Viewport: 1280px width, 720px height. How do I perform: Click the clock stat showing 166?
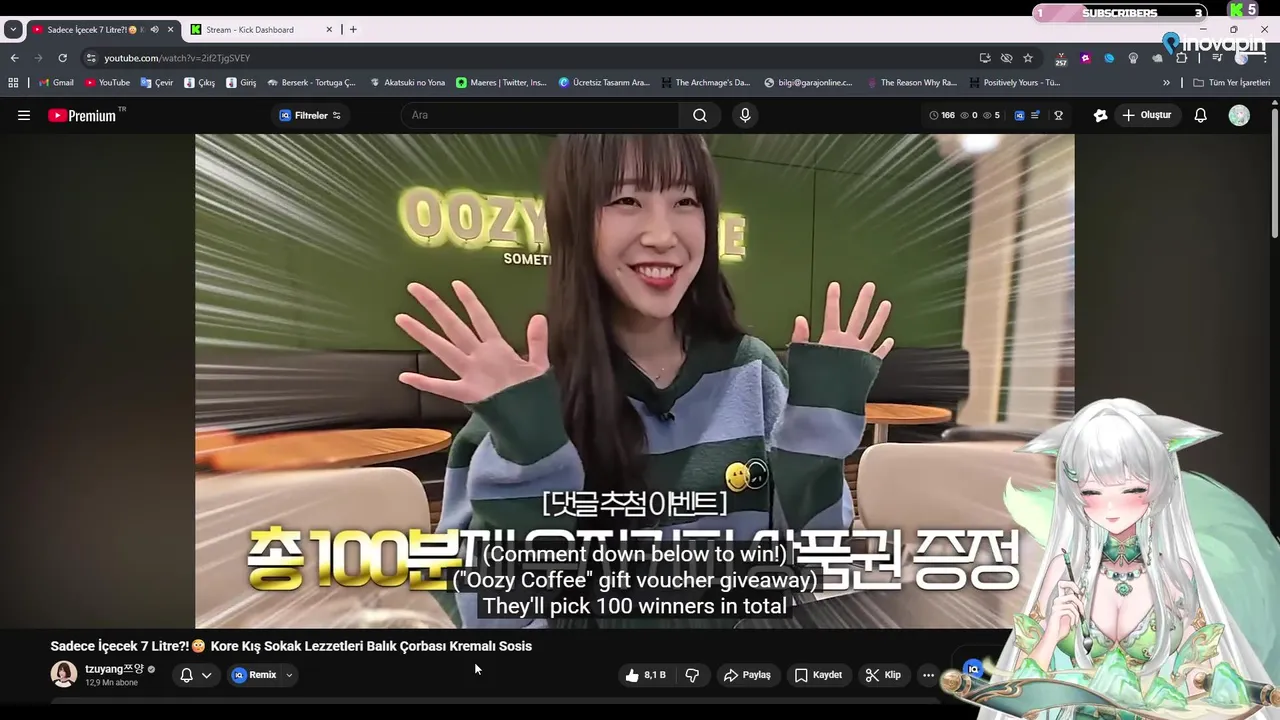coord(942,115)
